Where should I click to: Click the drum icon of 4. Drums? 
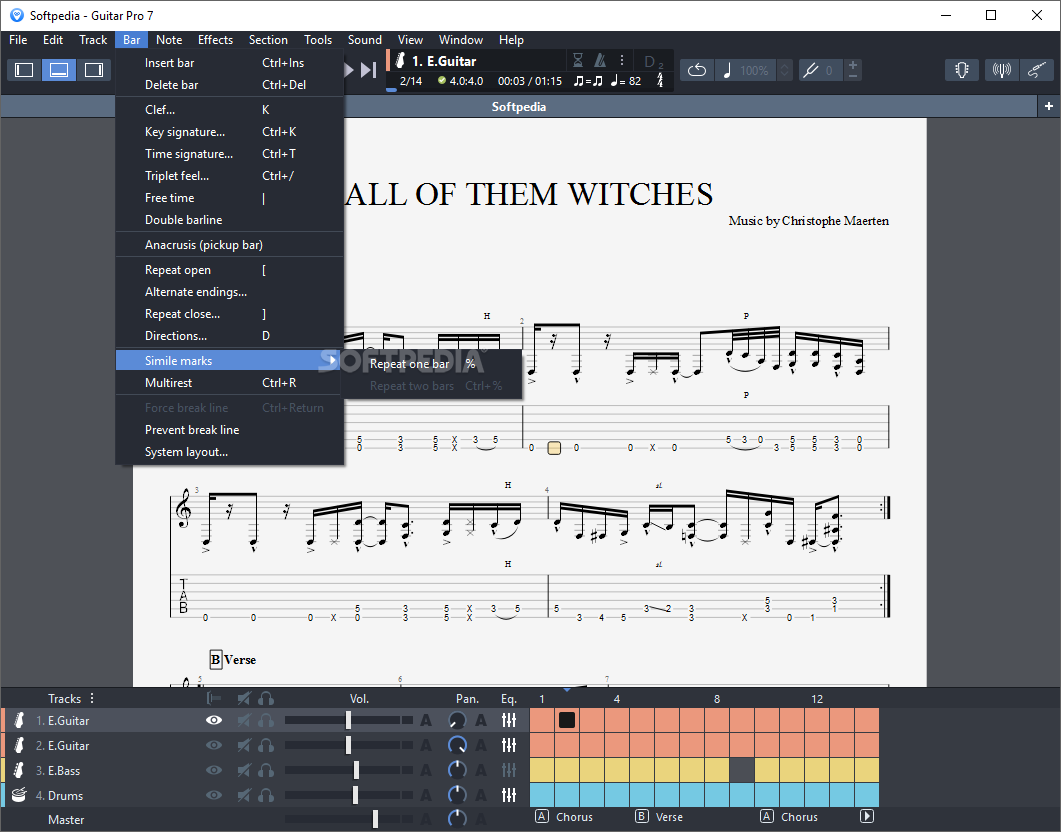pos(19,795)
